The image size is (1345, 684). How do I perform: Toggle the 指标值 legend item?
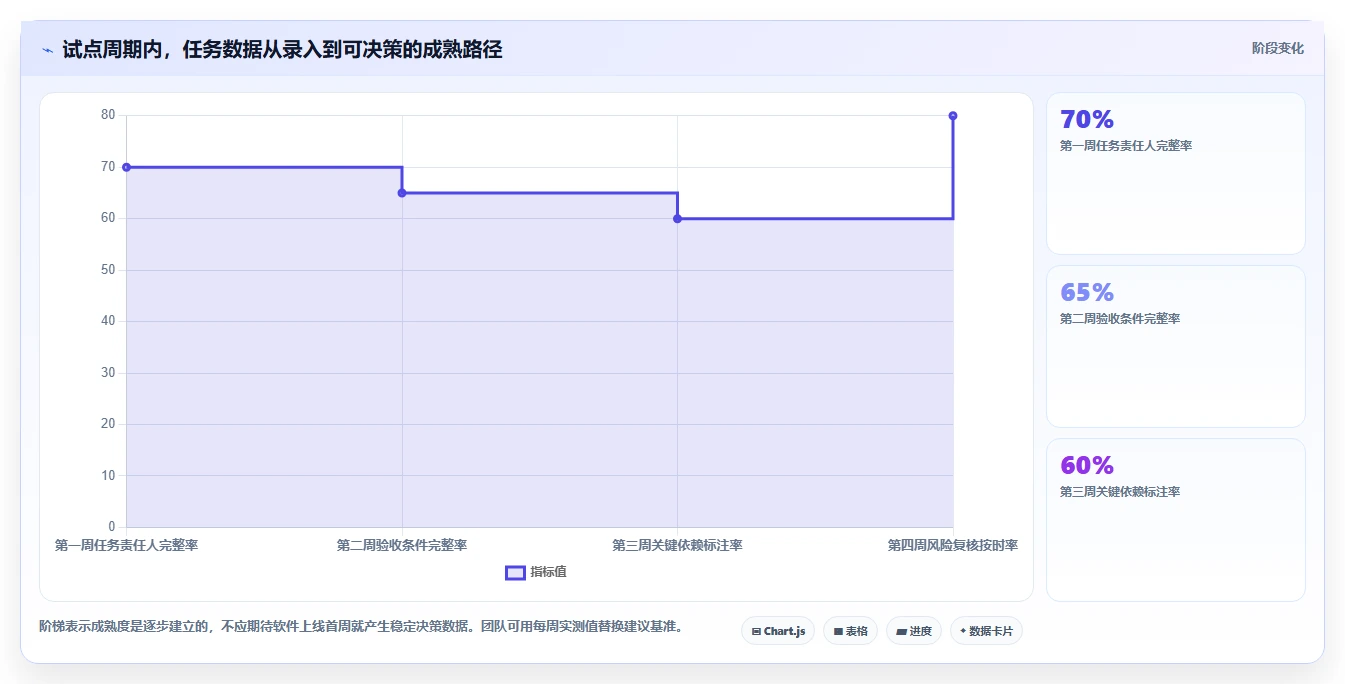pyautogui.click(x=537, y=572)
